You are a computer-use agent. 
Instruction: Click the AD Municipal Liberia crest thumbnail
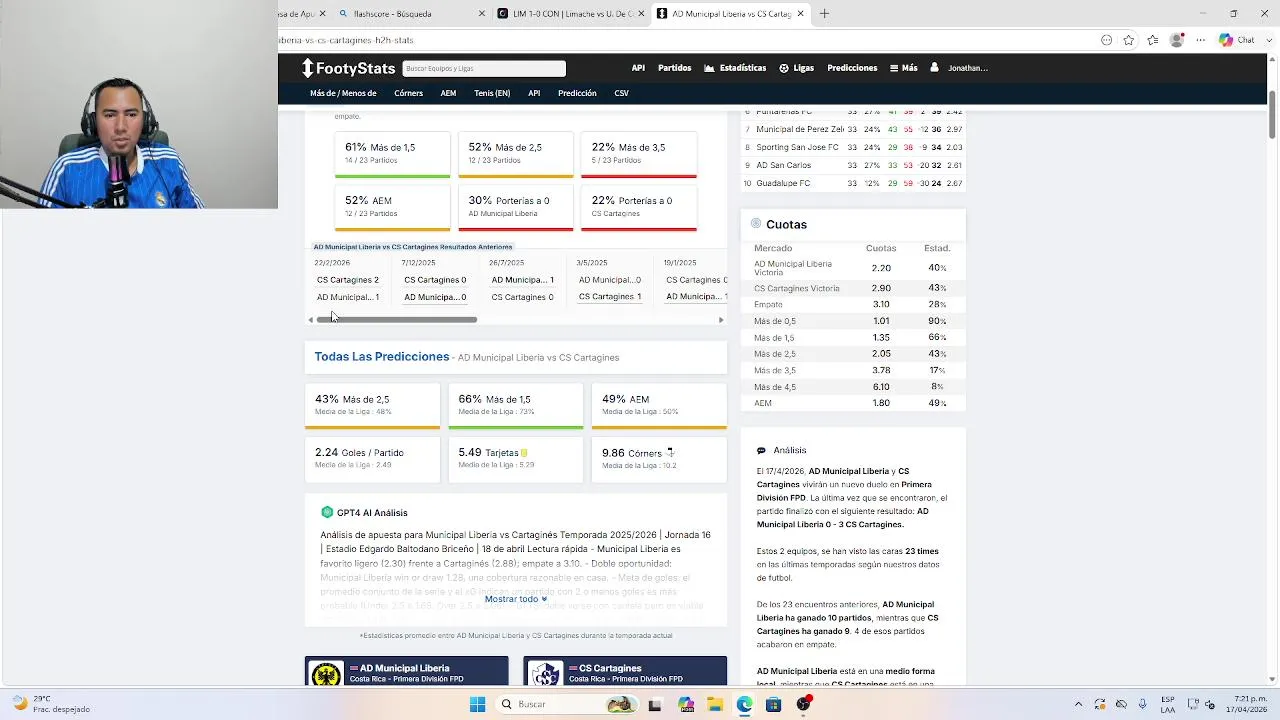326,674
